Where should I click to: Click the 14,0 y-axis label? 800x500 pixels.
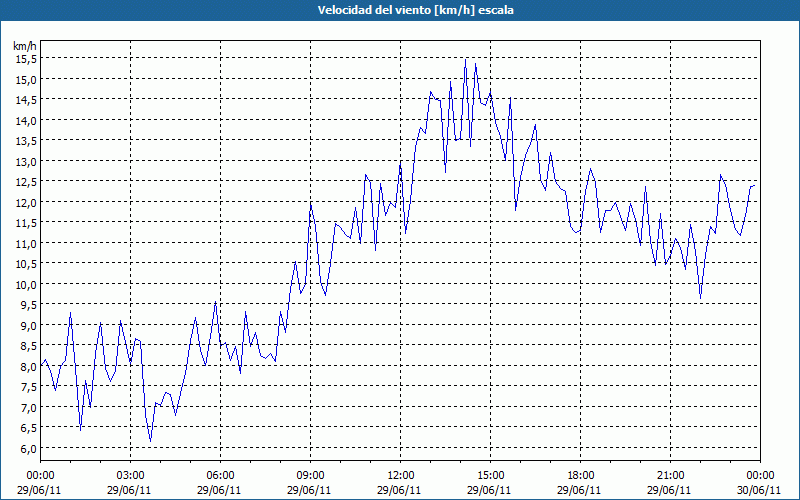(x=27, y=120)
